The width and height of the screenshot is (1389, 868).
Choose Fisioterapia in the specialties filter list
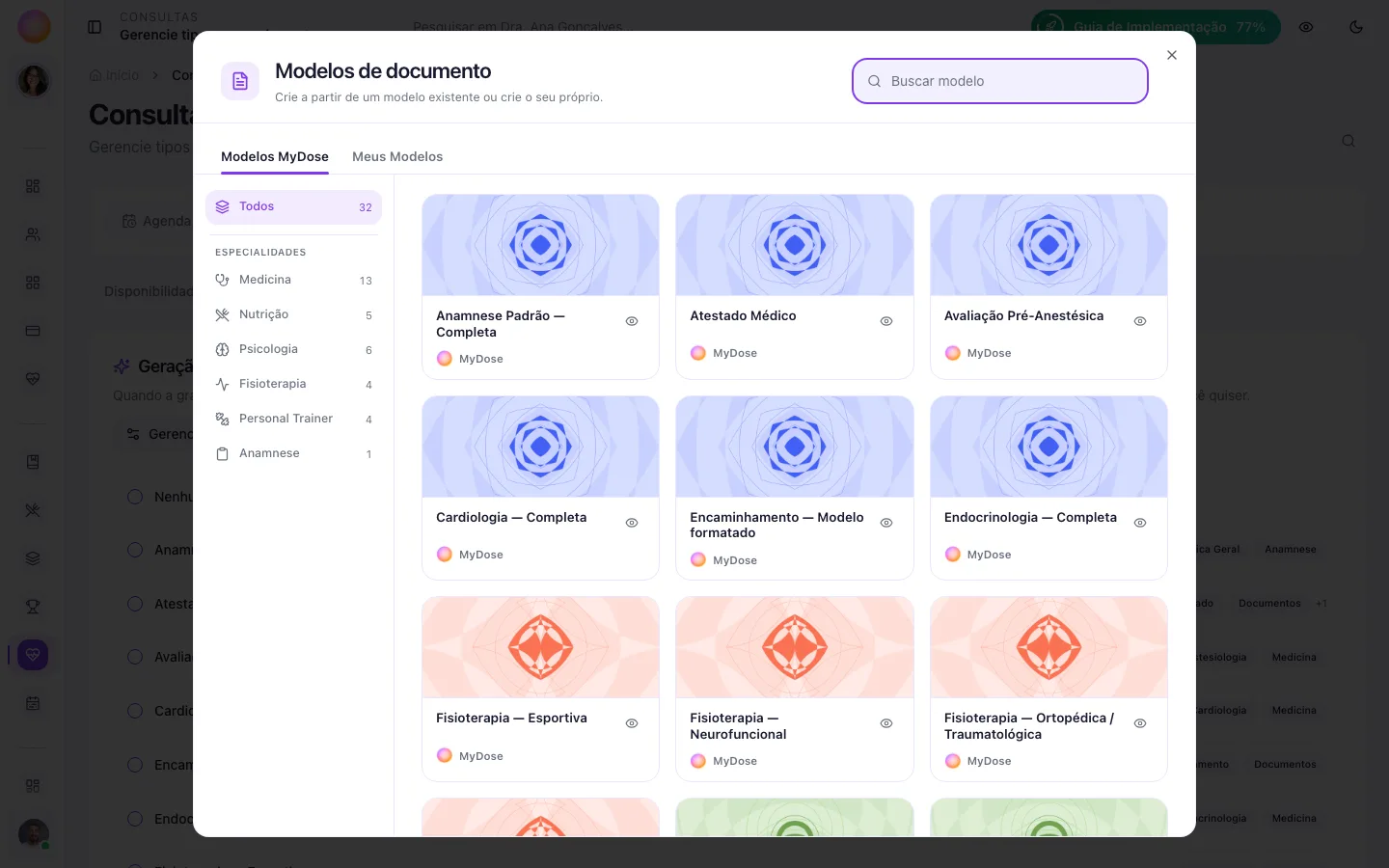click(x=293, y=385)
